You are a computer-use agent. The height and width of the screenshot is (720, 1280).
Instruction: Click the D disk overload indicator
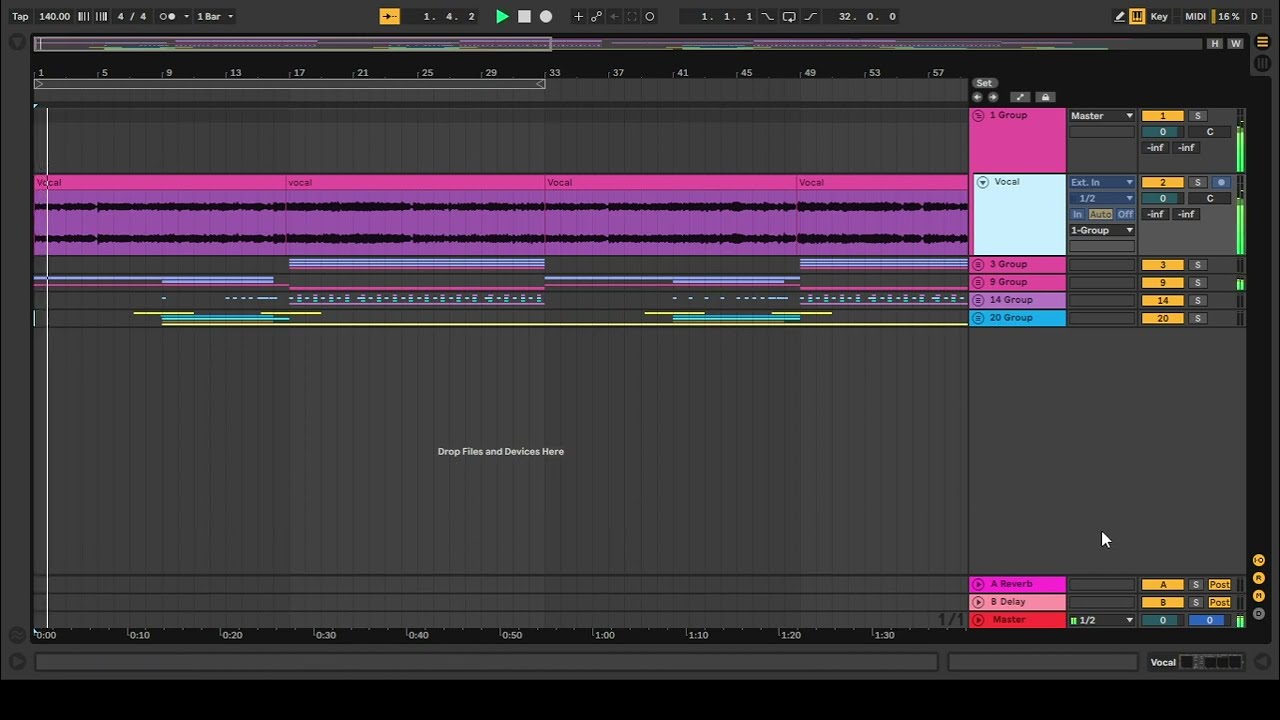coord(1255,16)
